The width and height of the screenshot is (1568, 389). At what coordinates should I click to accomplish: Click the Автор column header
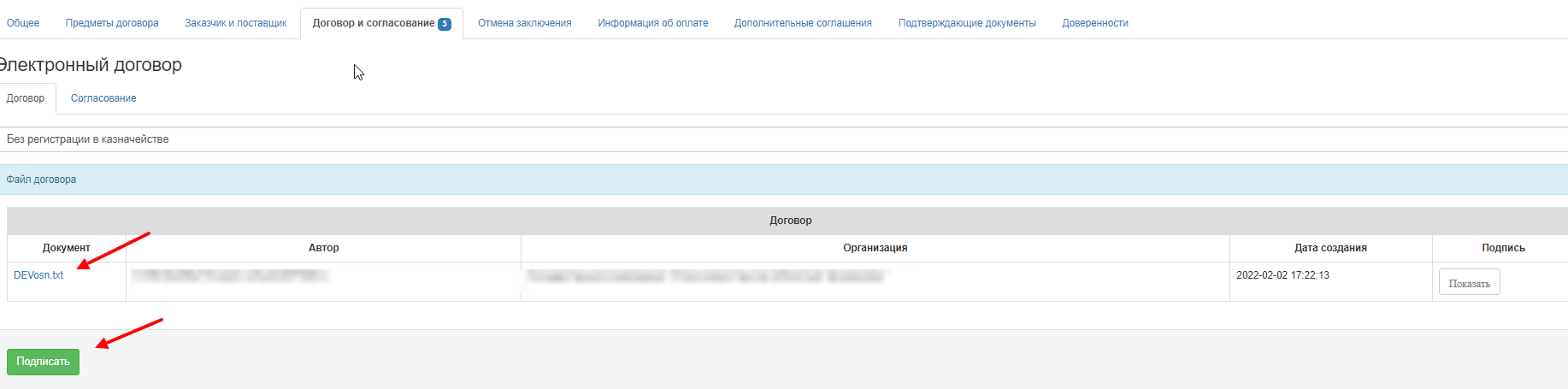click(x=323, y=248)
